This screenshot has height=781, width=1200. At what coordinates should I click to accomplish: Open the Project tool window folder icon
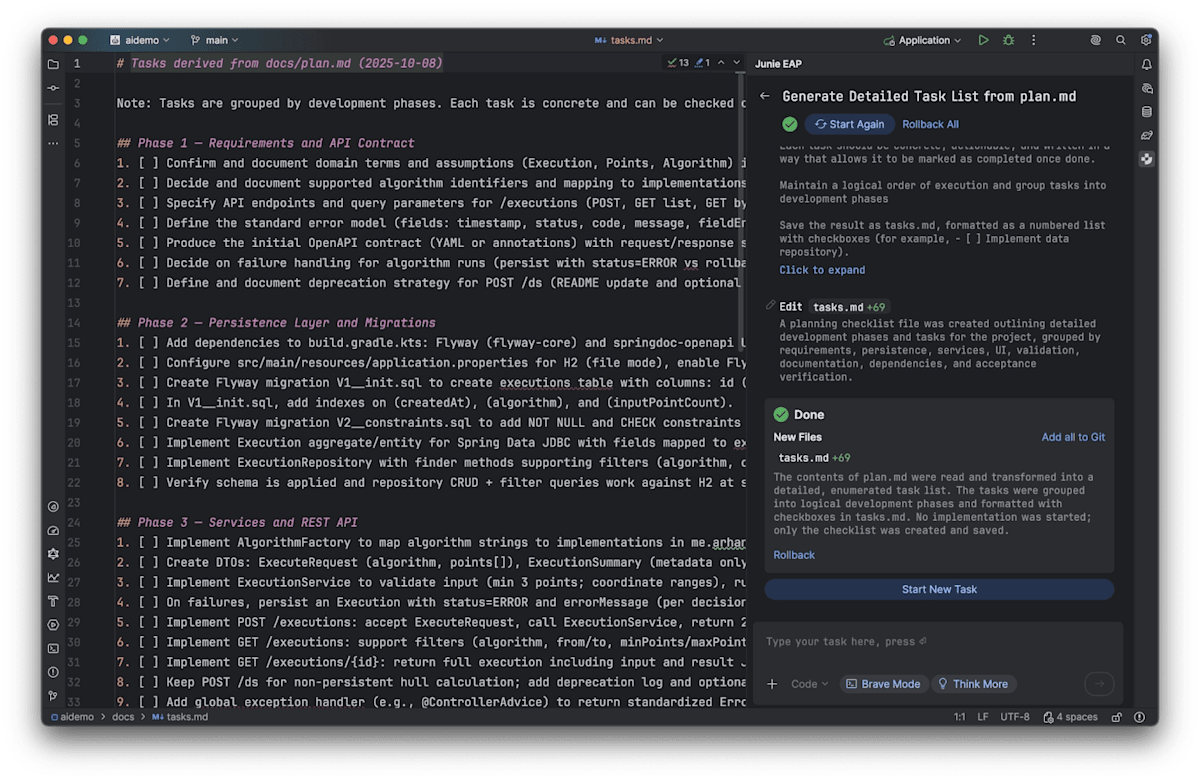tap(53, 64)
